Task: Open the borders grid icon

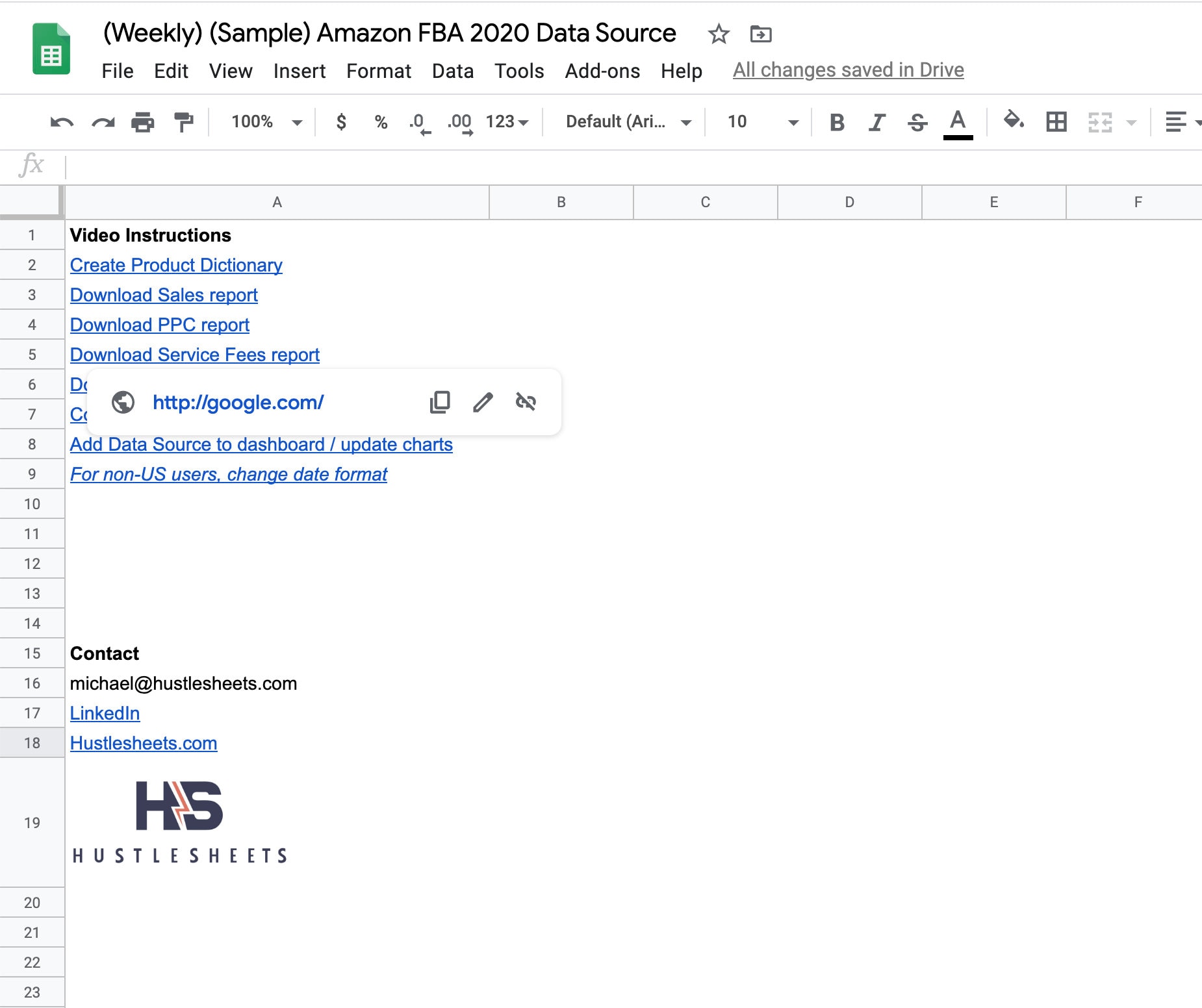Action: [x=1056, y=121]
